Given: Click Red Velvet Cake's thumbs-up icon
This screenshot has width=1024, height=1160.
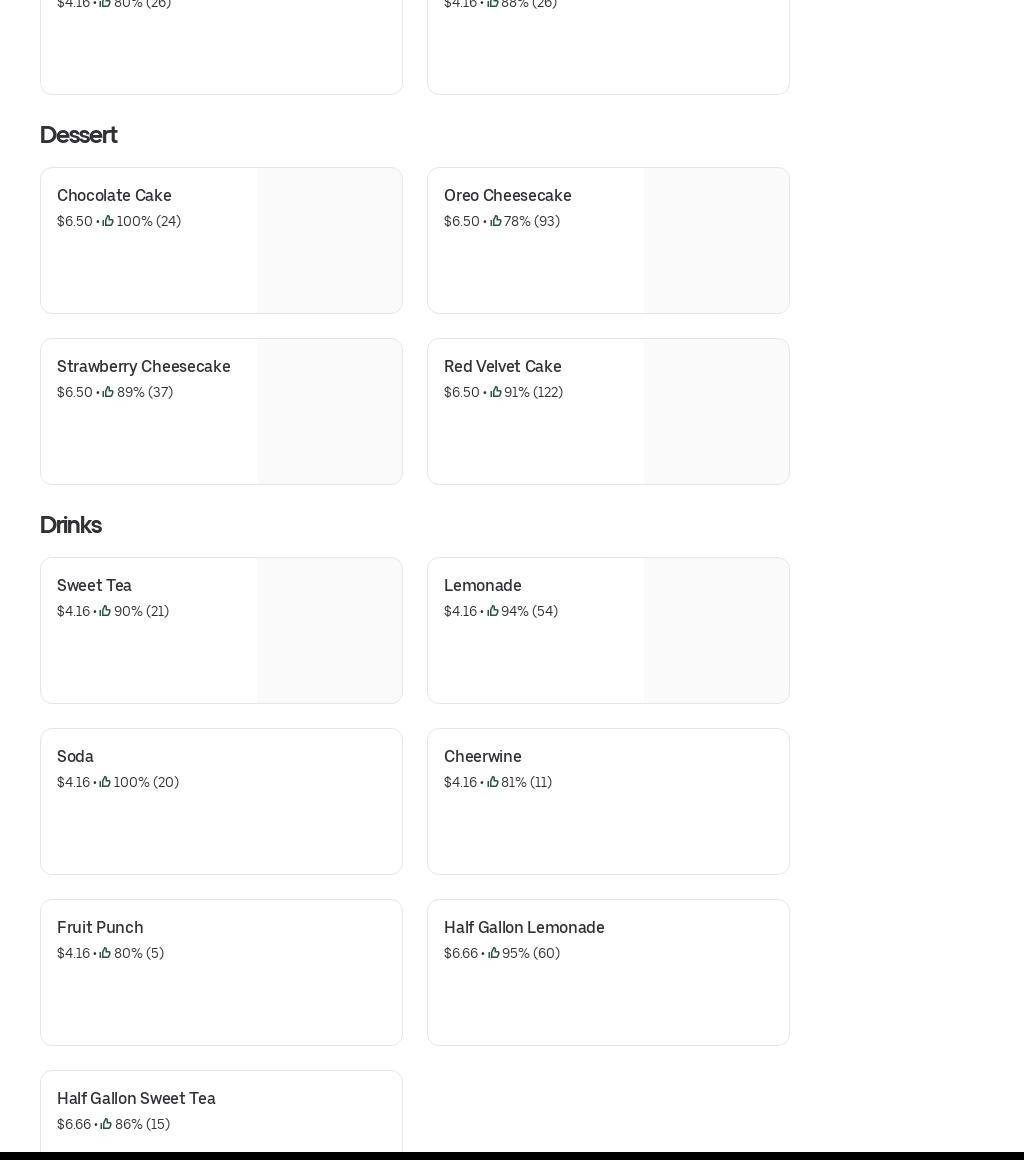Looking at the screenshot, I should pyautogui.click(x=495, y=392).
